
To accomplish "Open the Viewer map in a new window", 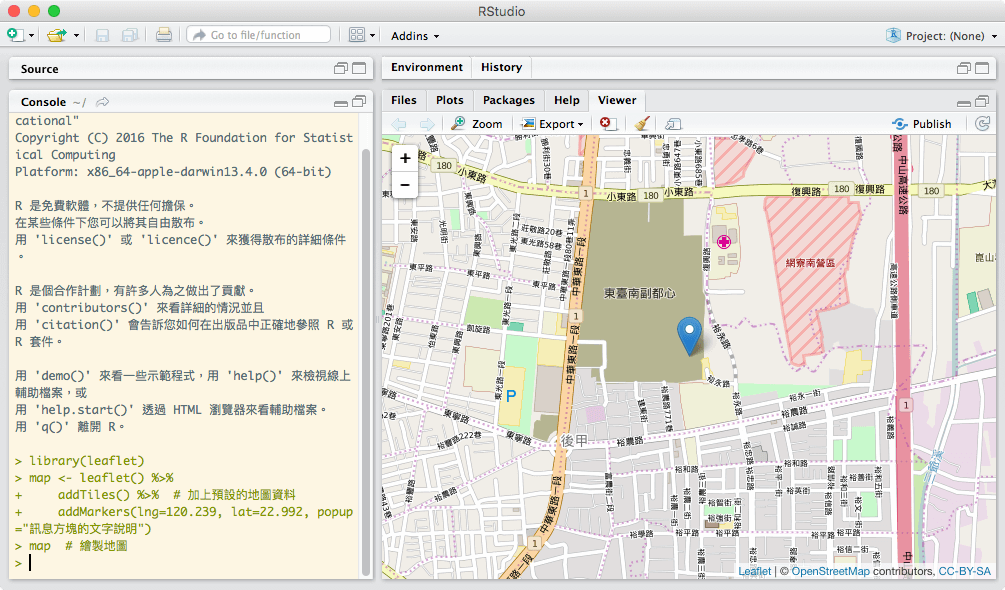I will click(673, 124).
